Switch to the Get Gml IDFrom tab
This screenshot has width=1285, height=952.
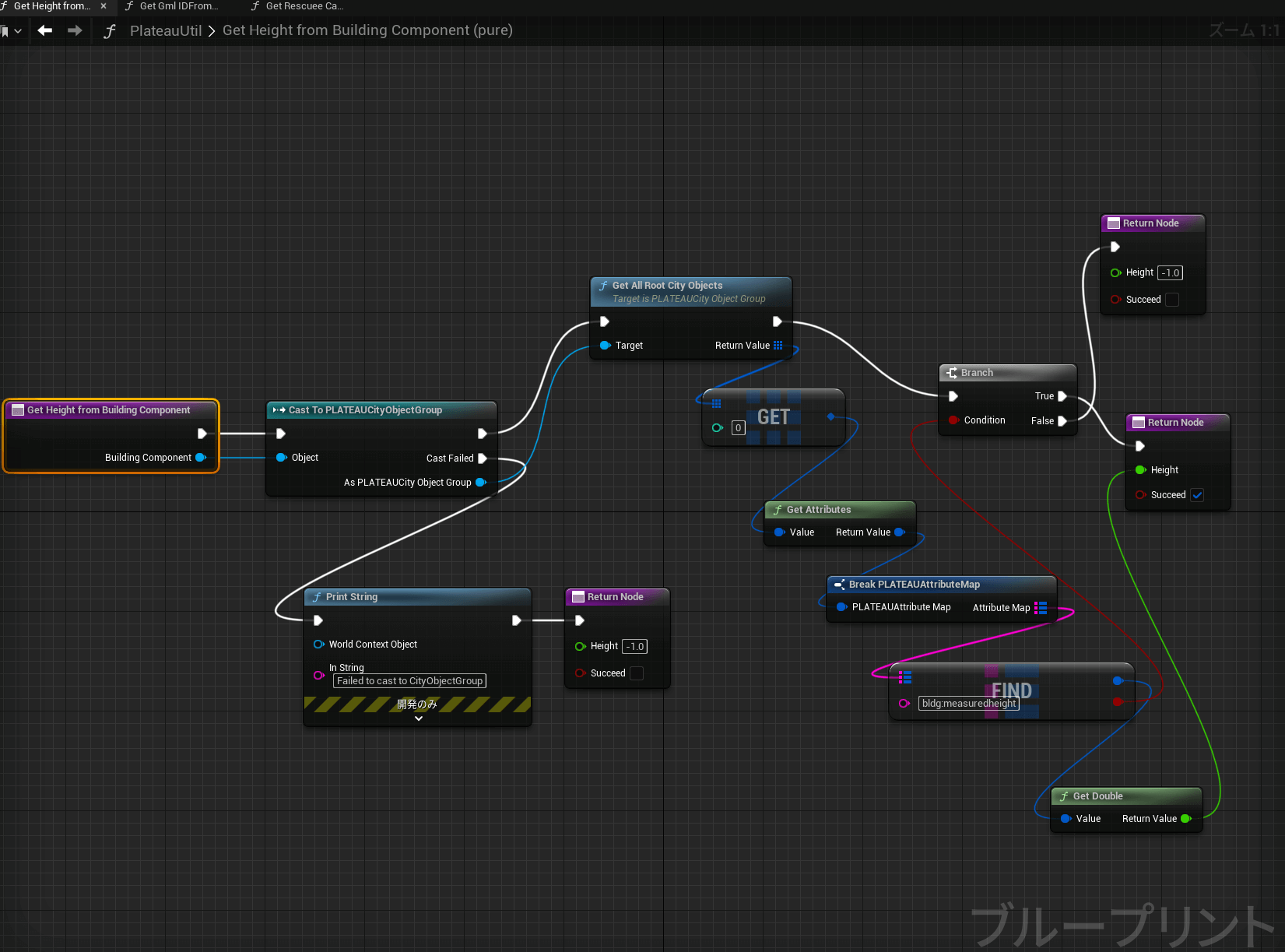(x=178, y=6)
